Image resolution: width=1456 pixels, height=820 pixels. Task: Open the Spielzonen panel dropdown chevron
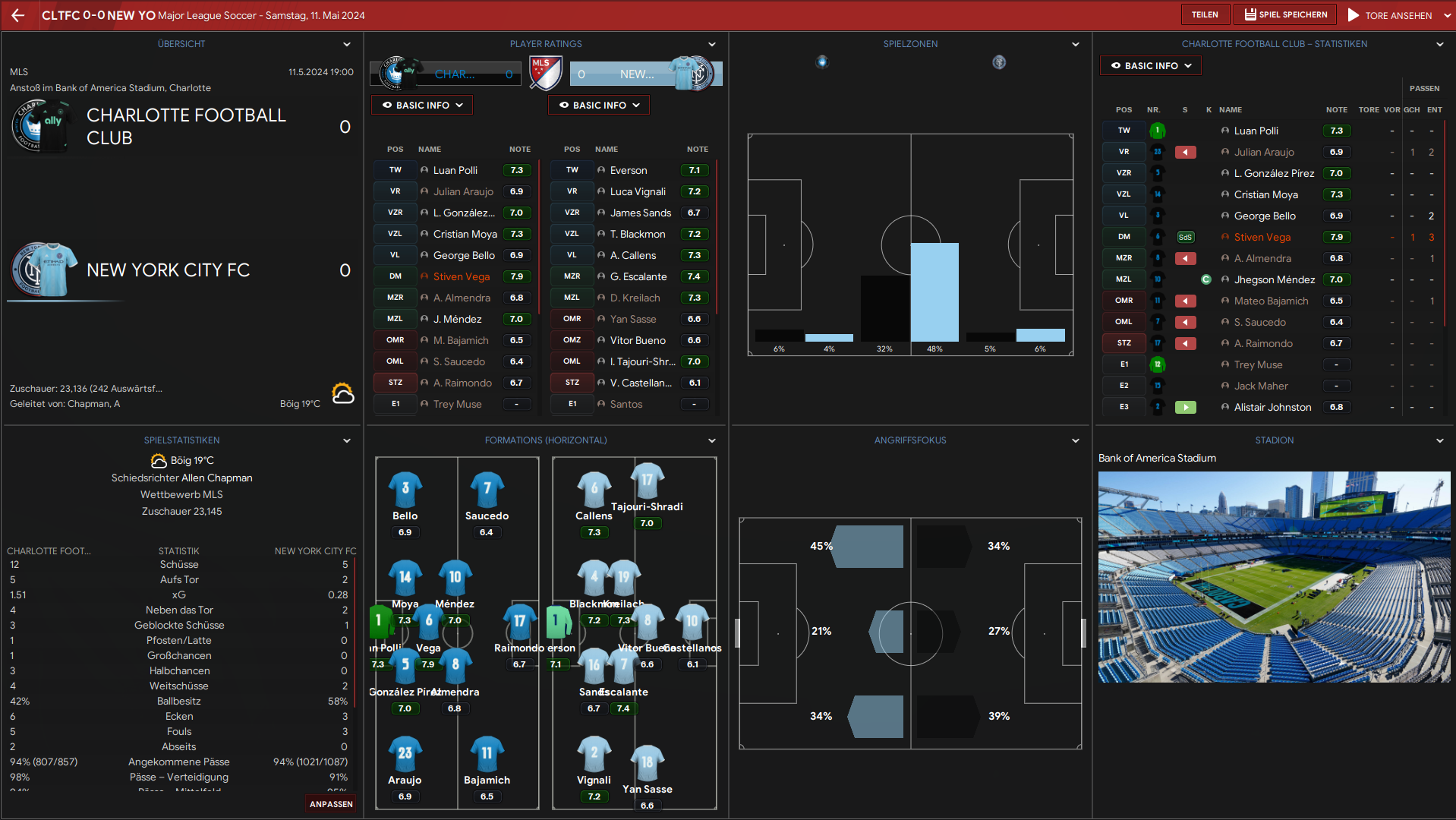[1075, 44]
